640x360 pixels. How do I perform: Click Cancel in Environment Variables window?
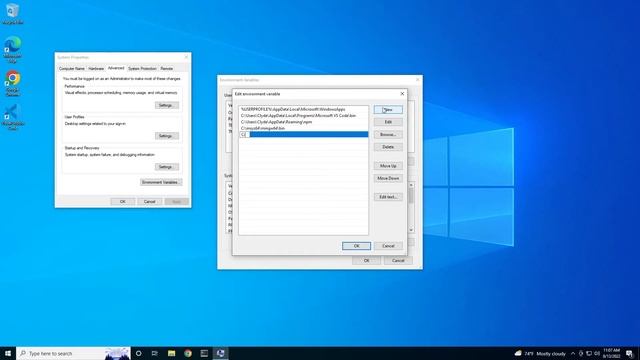pos(398,260)
